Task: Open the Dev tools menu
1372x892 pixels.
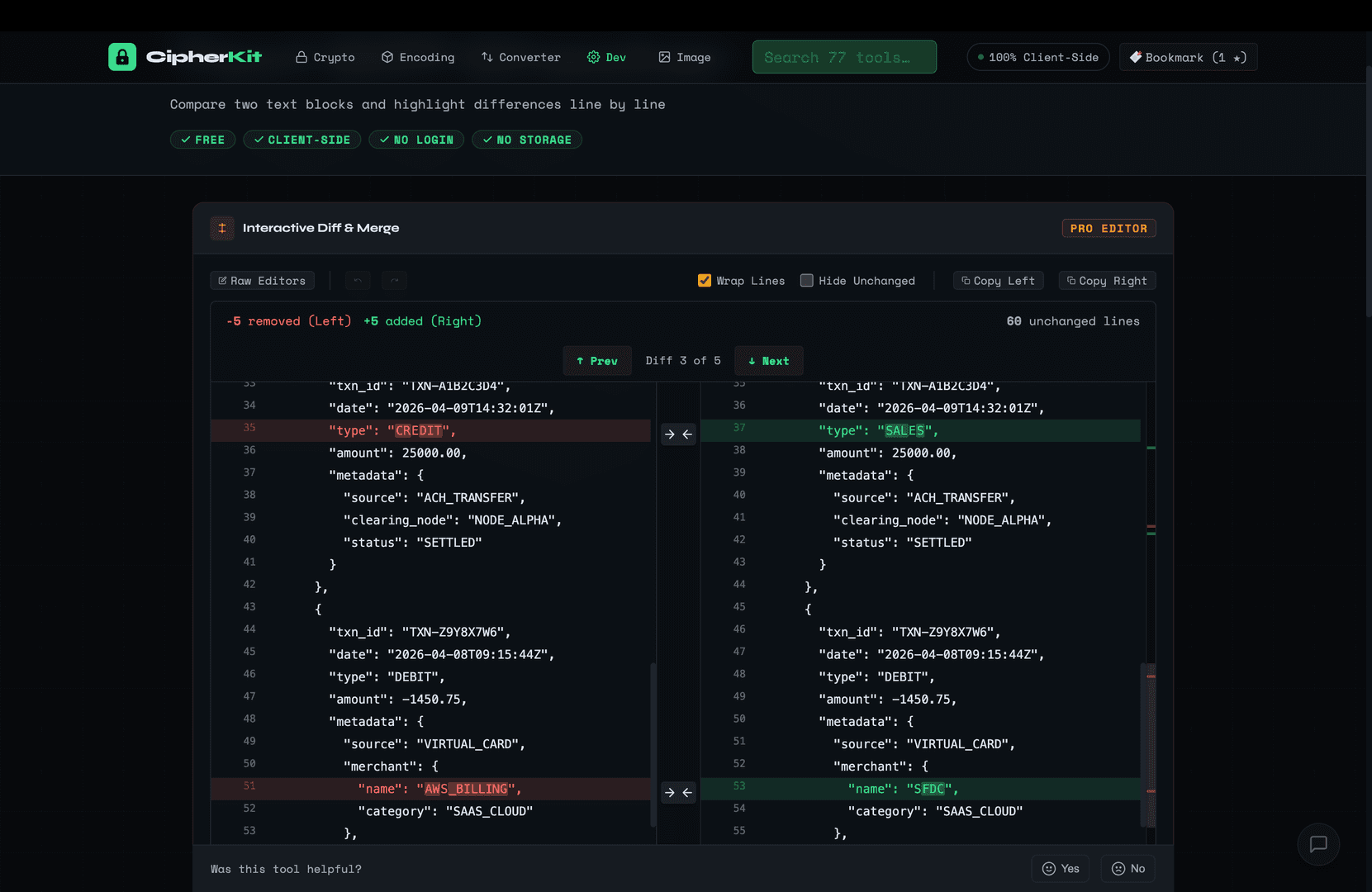Action: pos(606,57)
